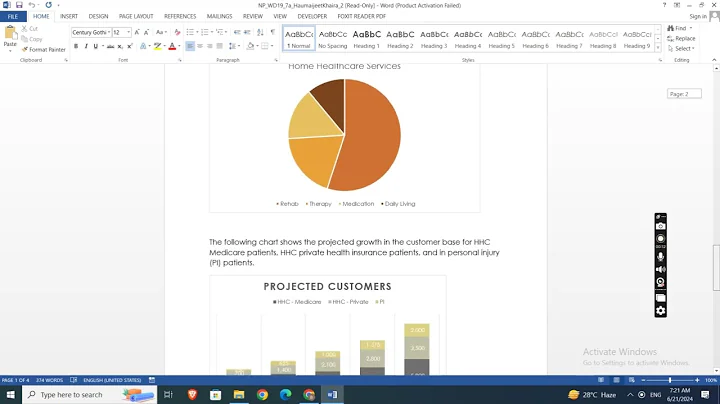Screen dimensions: 720x404
Task: Open Paragraph dialog launcher
Action: (276, 60)
